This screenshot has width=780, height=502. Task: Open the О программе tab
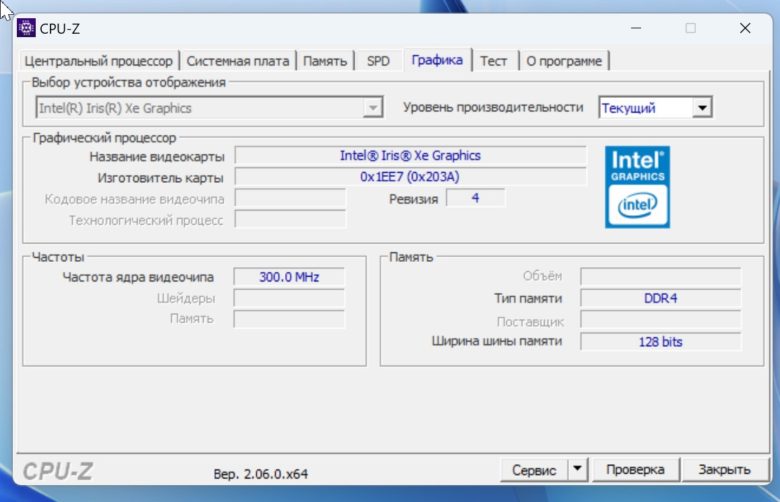(x=564, y=61)
